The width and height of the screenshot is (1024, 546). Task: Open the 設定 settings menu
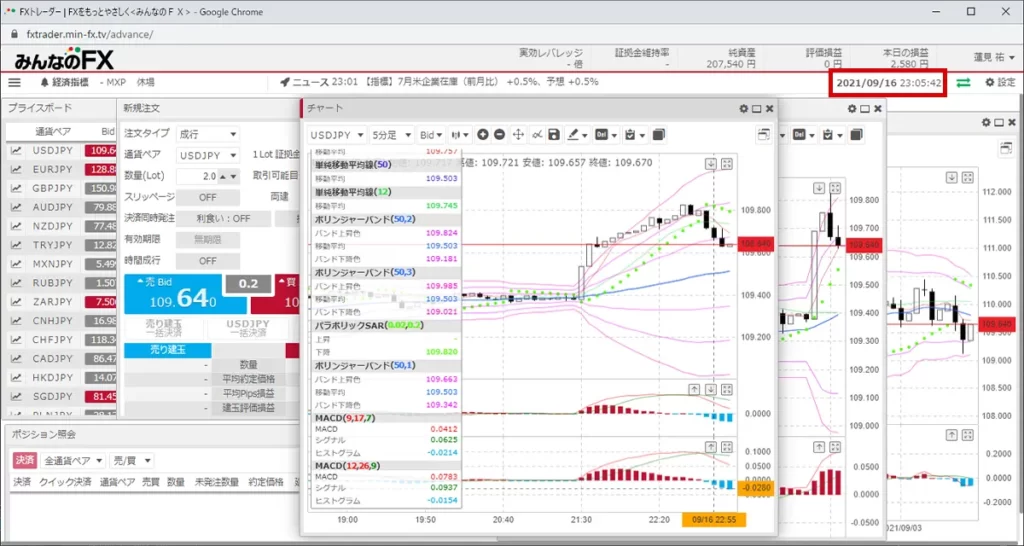999,82
